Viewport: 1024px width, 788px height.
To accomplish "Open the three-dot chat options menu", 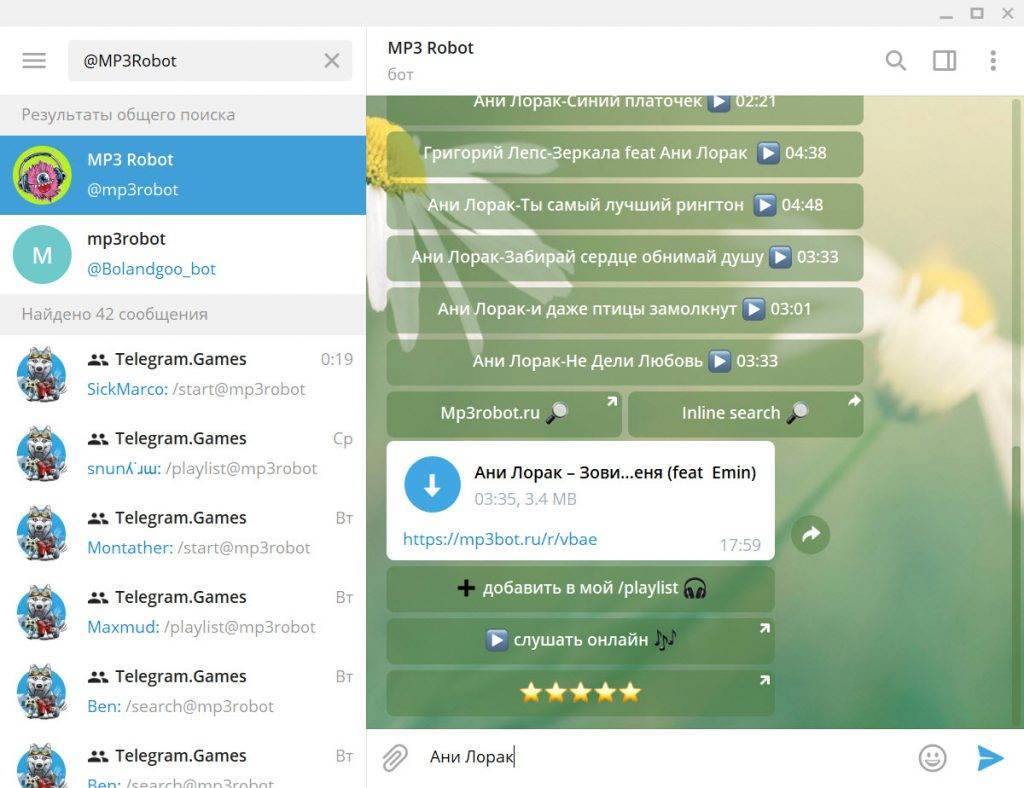I will [993, 61].
